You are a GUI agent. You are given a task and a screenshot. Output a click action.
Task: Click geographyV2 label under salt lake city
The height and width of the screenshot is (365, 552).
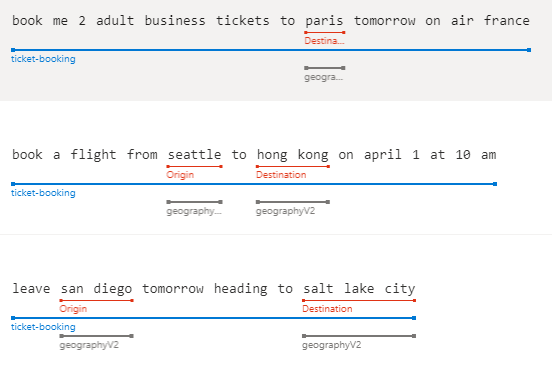332,345
